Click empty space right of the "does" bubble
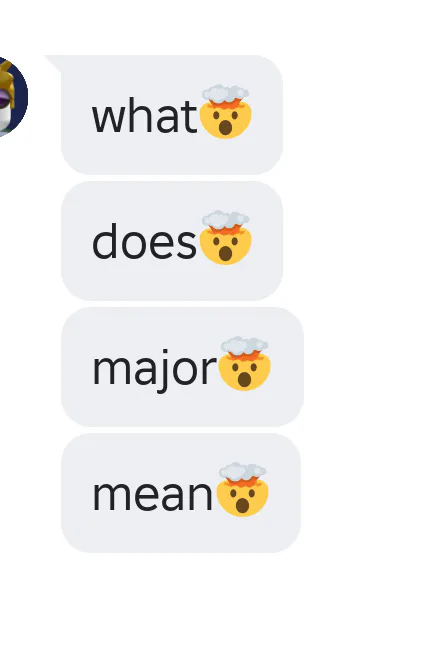Viewport: 425px width, 646px height. (354, 241)
